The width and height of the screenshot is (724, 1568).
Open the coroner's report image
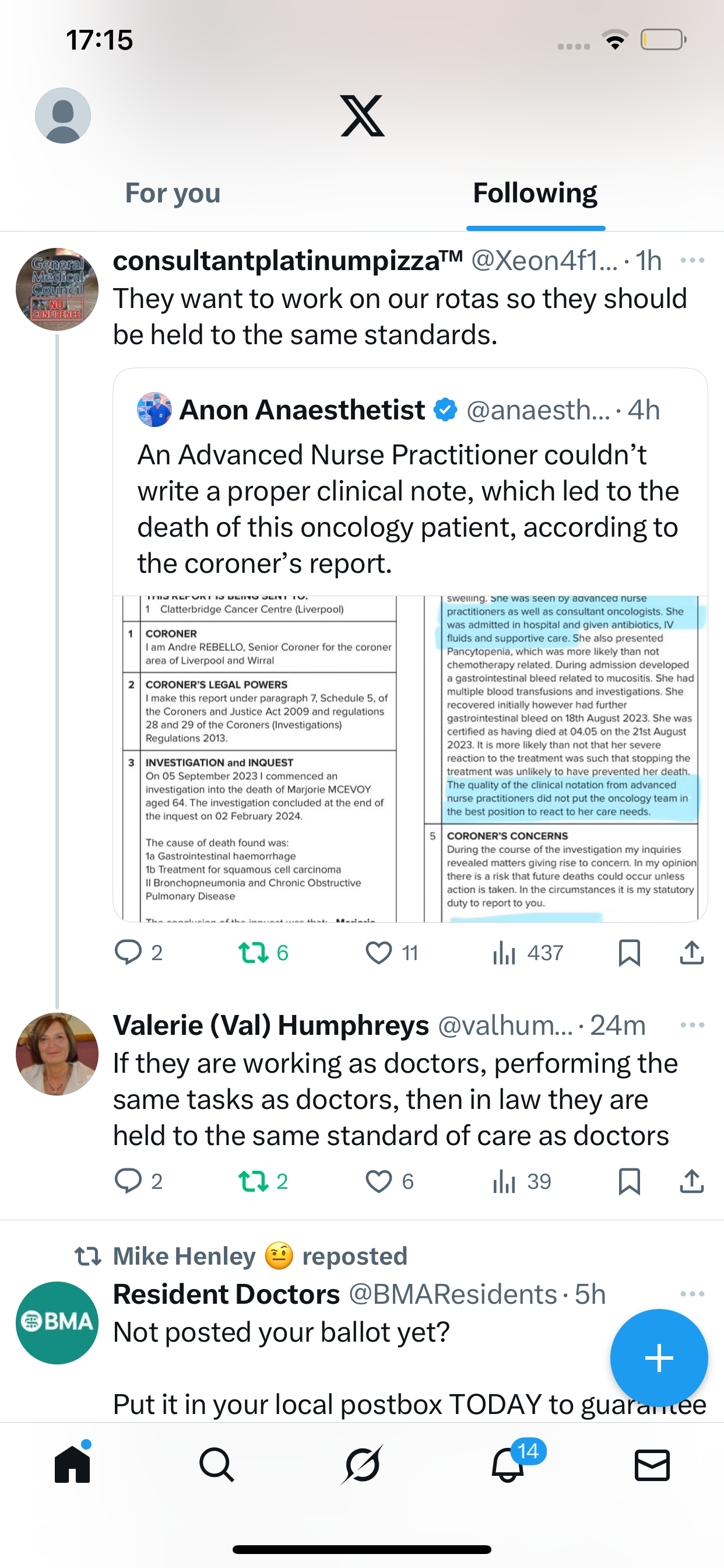(410, 758)
